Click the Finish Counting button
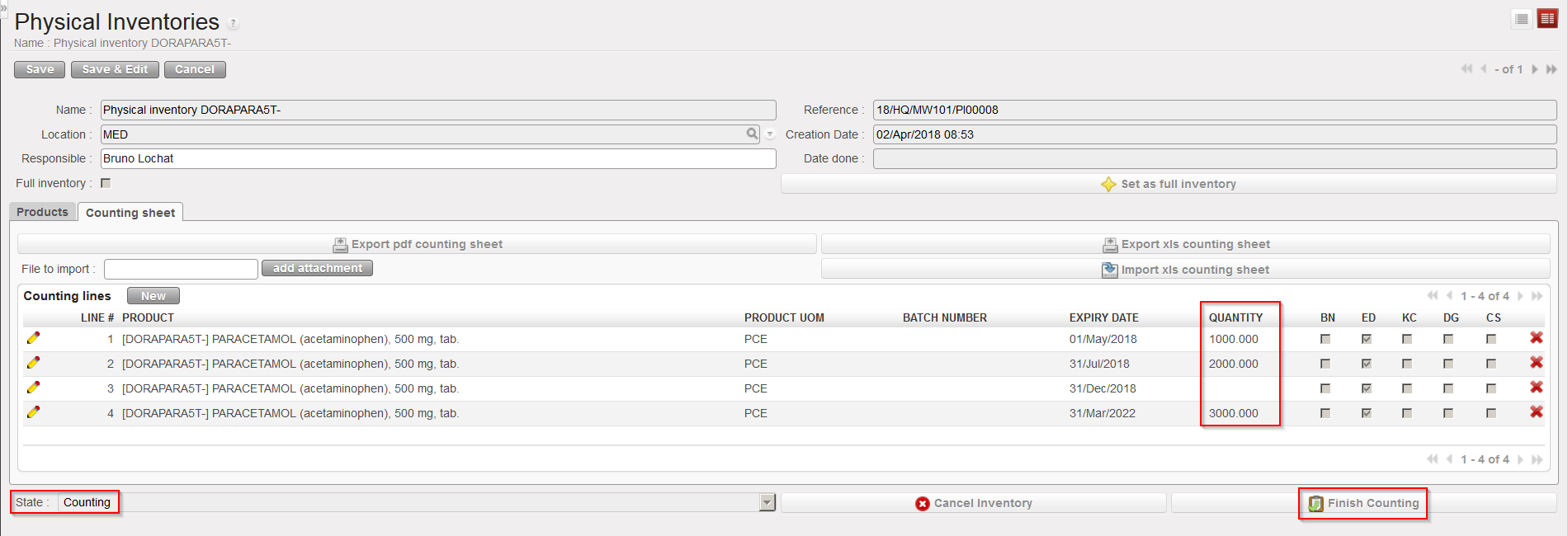This screenshot has height=536, width=1568. pyautogui.click(x=1363, y=503)
